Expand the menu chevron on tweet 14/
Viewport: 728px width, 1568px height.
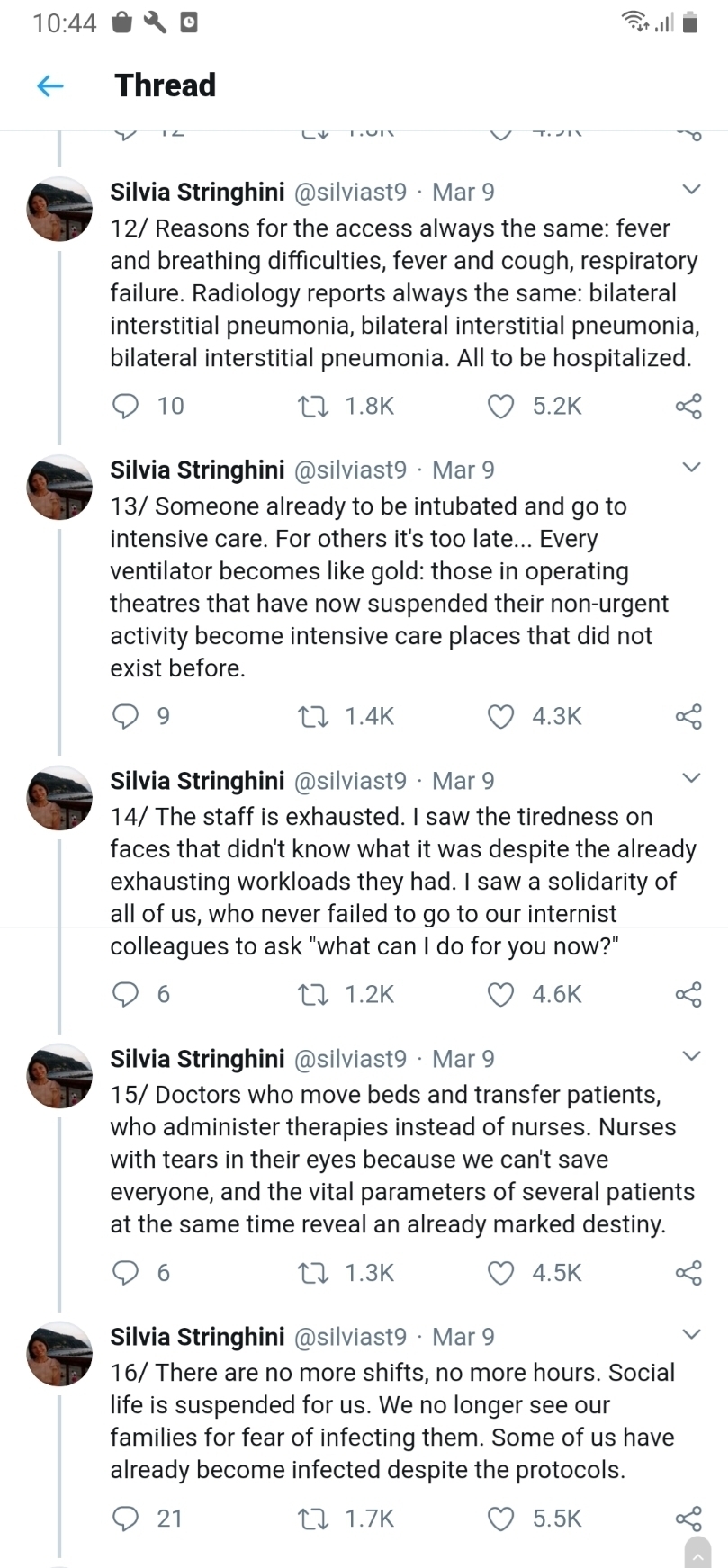click(x=690, y=778)
